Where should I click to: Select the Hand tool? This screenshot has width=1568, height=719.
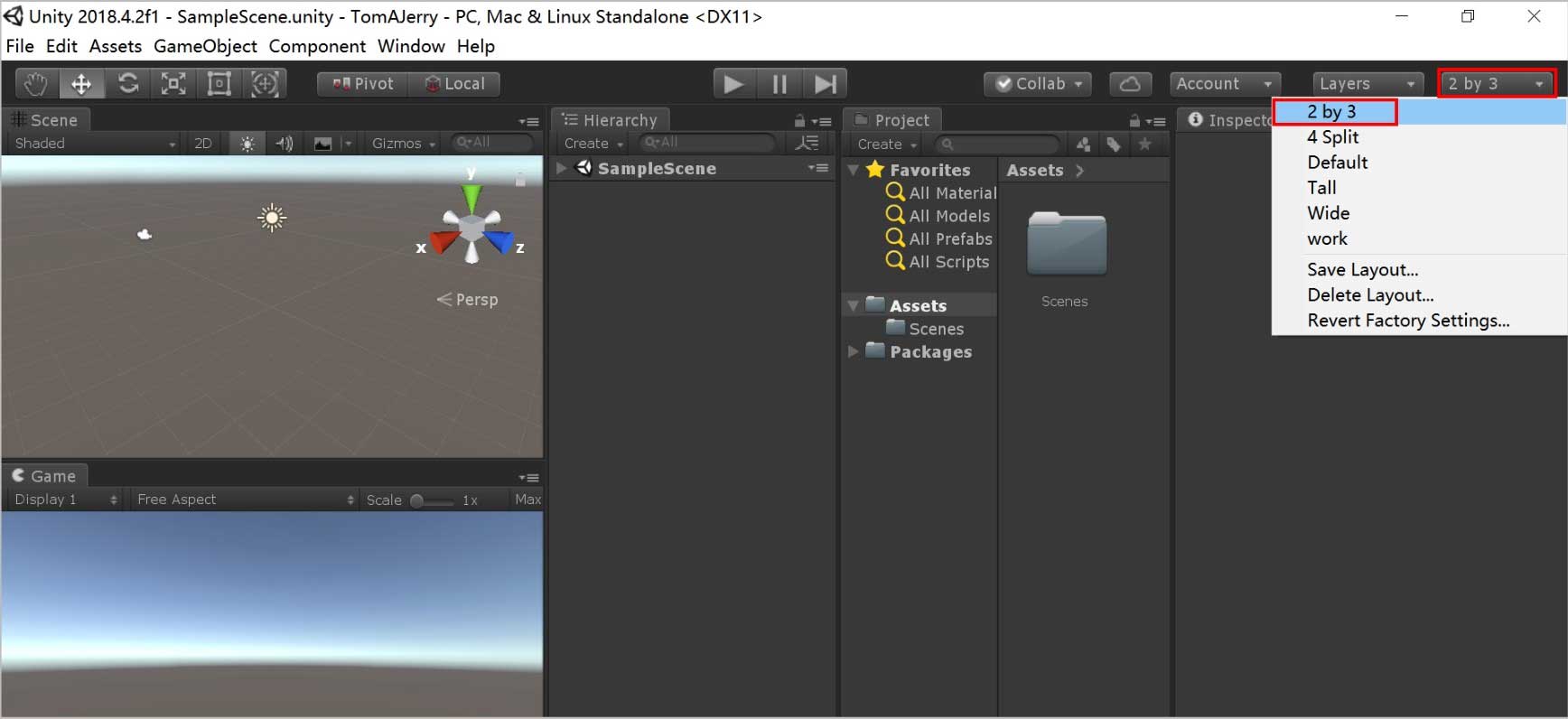36,84
